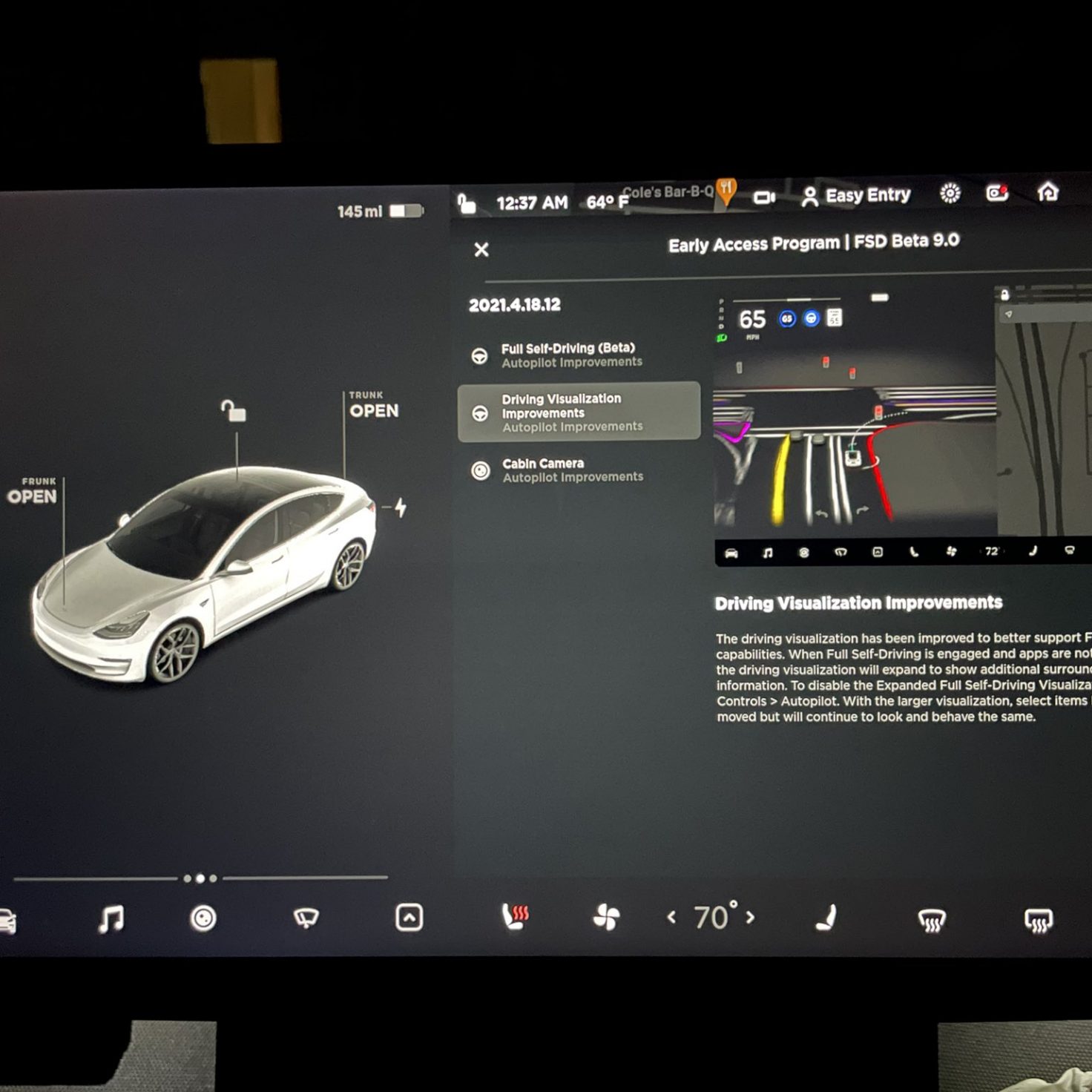Tap the profile person icon
Image resolution: width=1092 pixels, height=1092 pixels.
pos(809,197)
